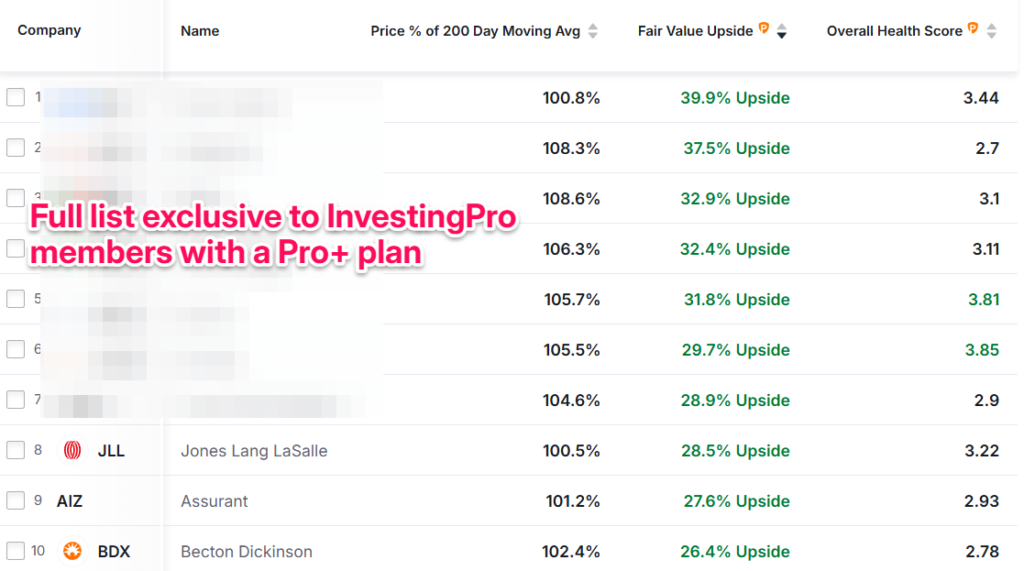Enable the checkbox in row 1
Screen dimensions: 1024x571
point(15,97)
